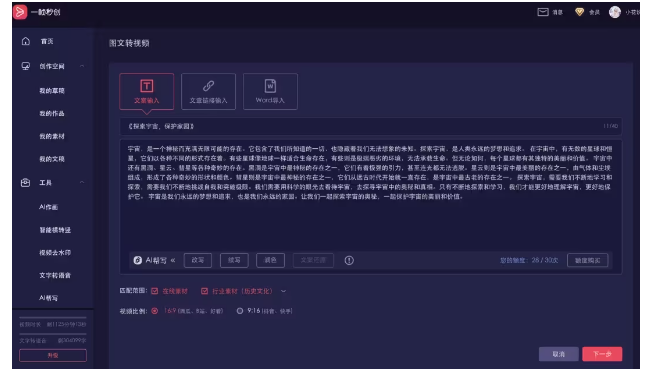Open the text-to-speech tool
656x381 pixels.
(55, 275)
